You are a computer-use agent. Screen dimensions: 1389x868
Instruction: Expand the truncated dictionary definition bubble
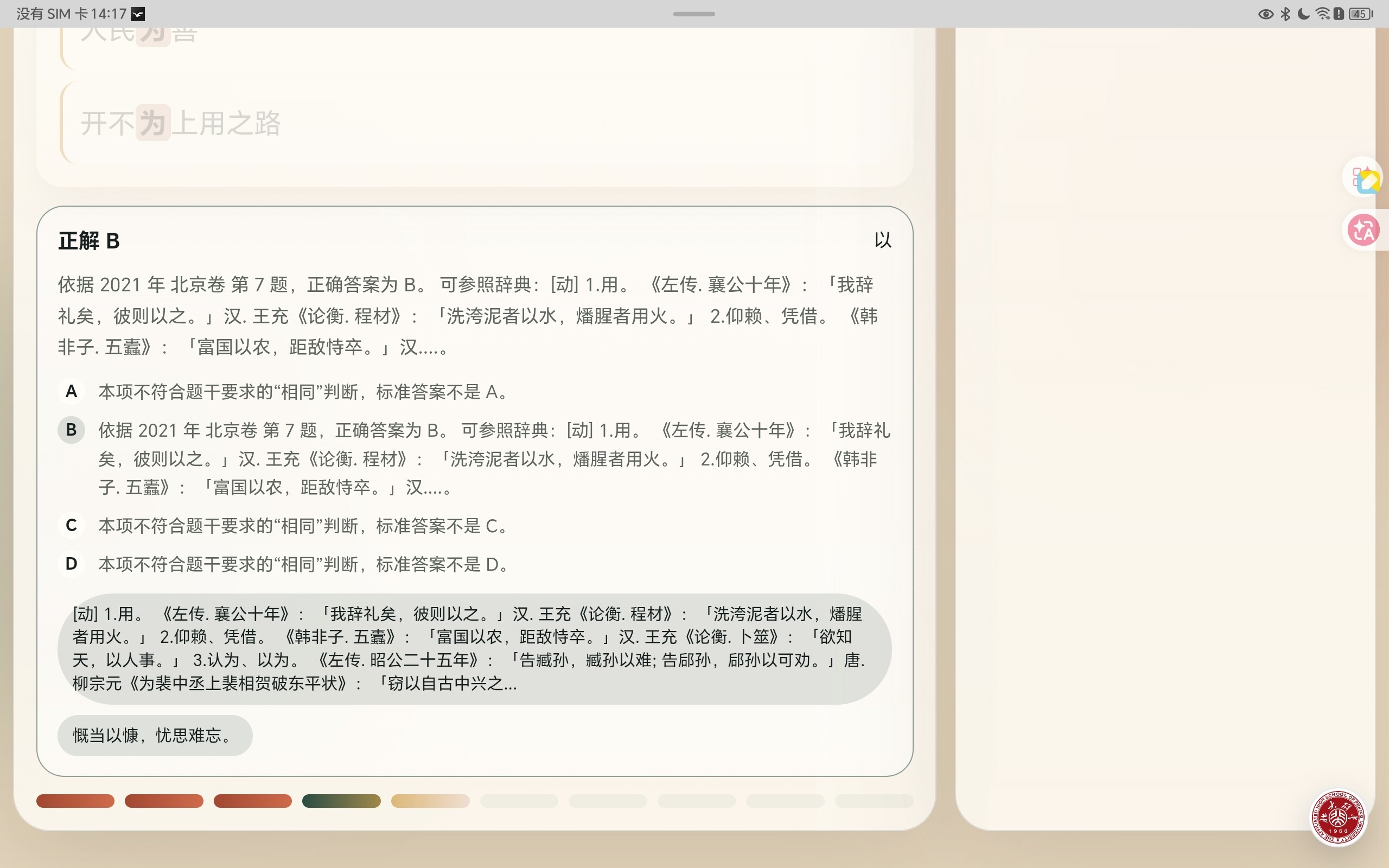point(474,649)
